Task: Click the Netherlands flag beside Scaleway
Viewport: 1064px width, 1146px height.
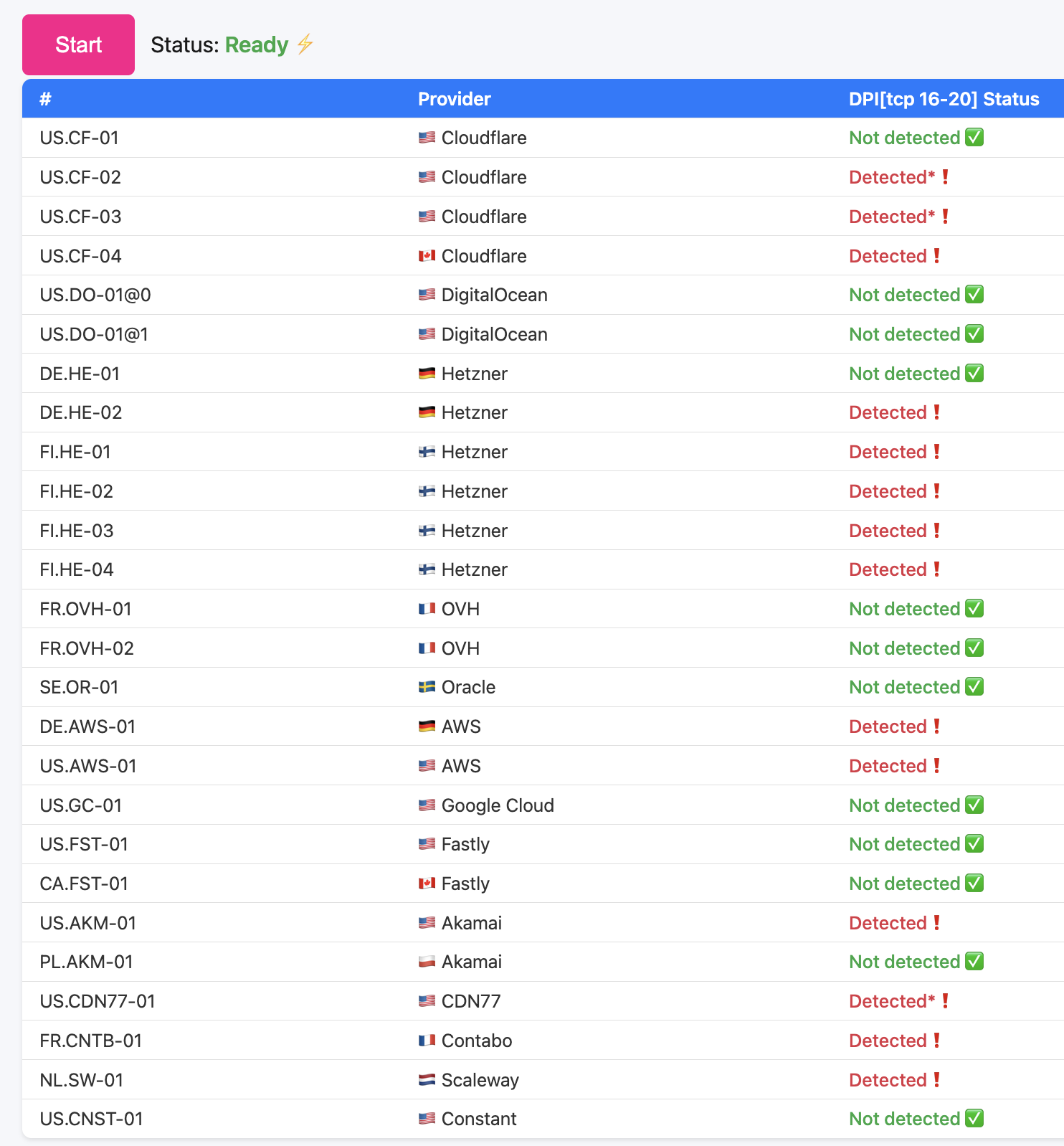Action: (x=427, y=1080)
